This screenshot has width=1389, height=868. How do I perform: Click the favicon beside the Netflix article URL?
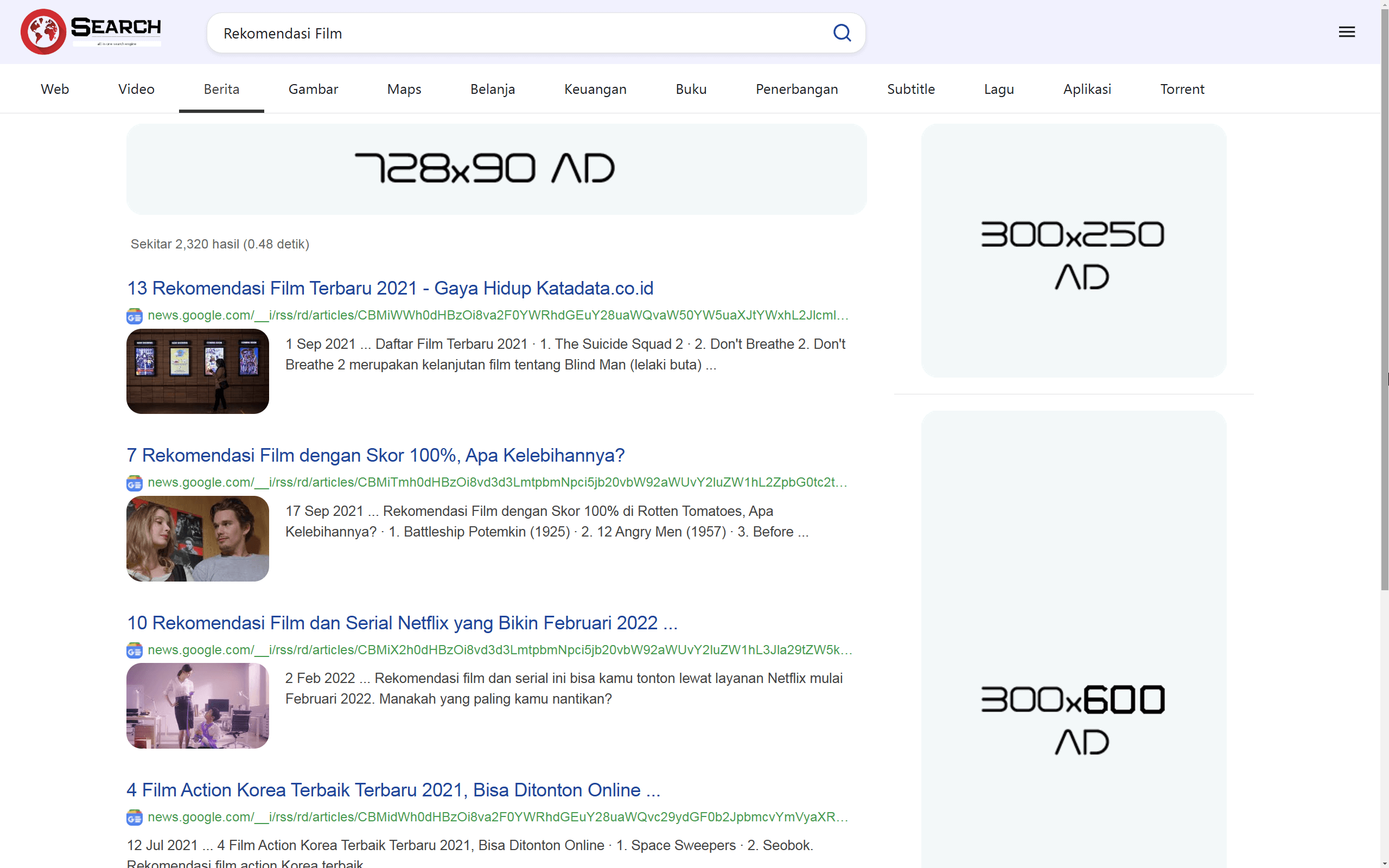135,650
